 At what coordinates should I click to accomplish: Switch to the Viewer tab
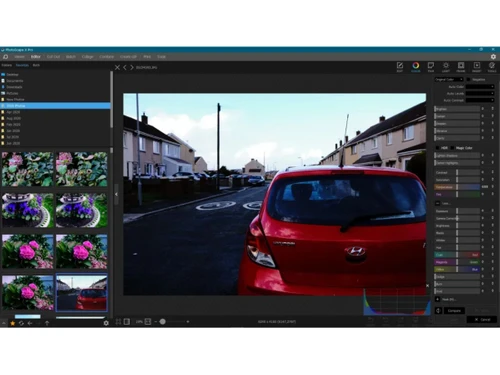[19, 57]
